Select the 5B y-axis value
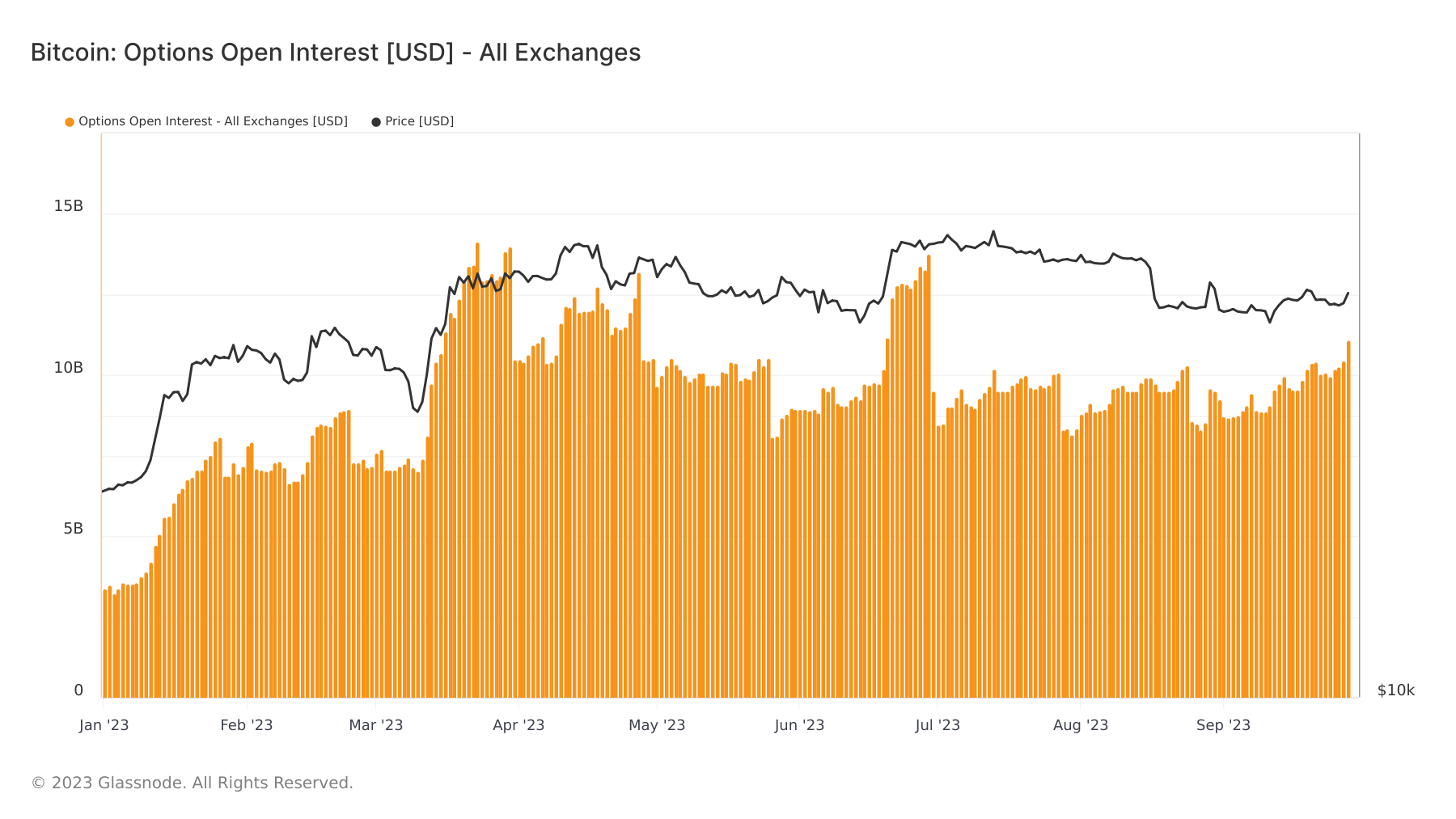Viewport: 1456px width, 819px height. (x=74, y=529)
